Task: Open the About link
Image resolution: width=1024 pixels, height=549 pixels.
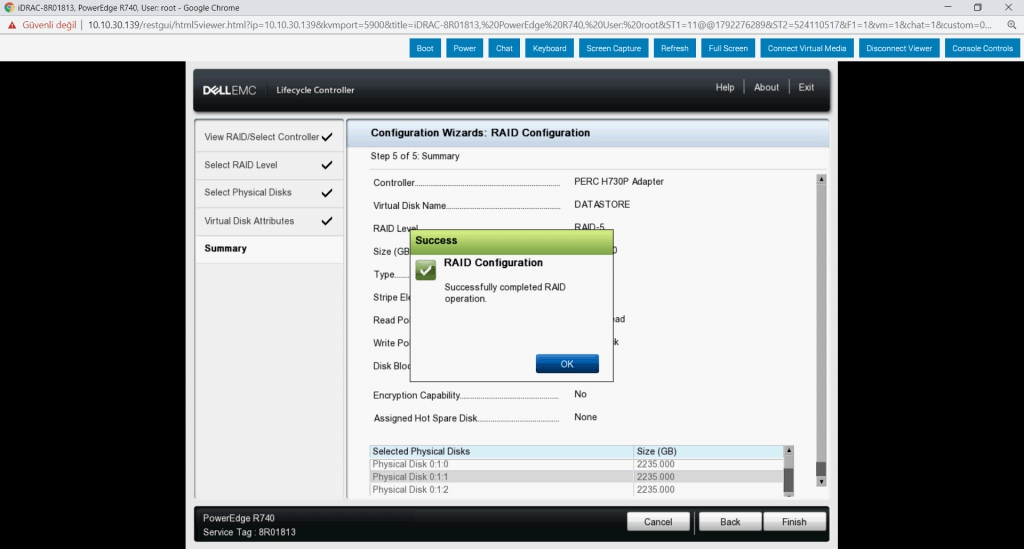Action: pos(766,88)
